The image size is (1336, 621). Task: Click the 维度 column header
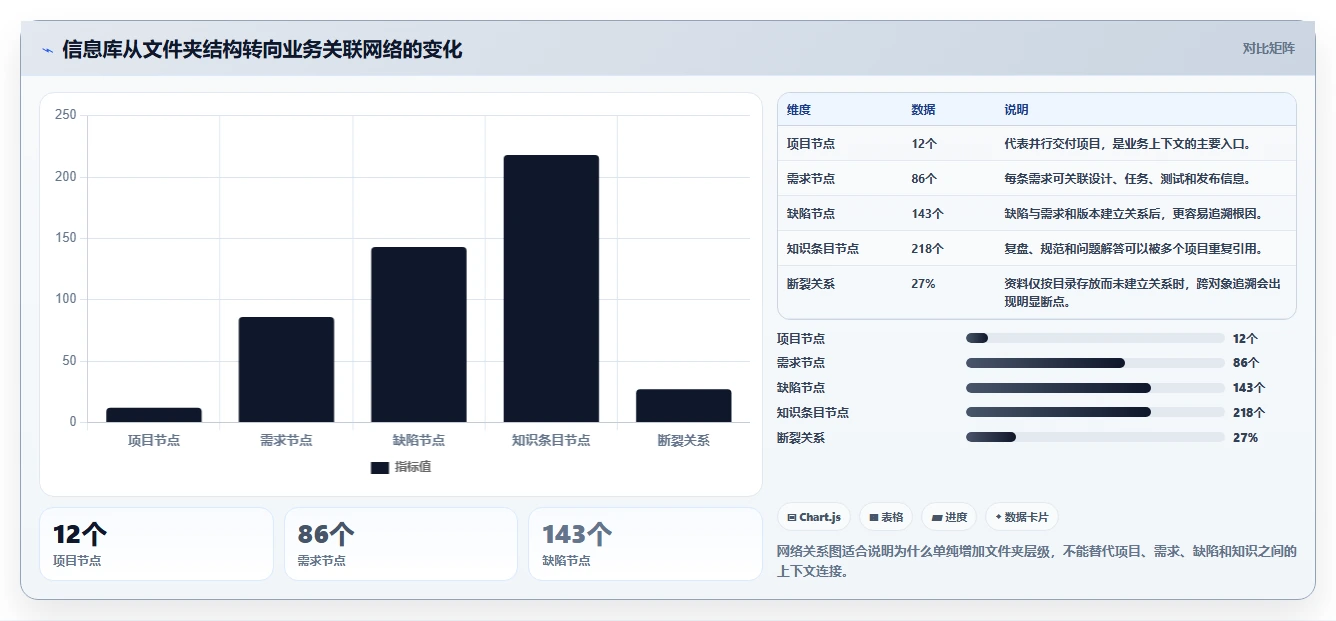click(x=799, y=110)
